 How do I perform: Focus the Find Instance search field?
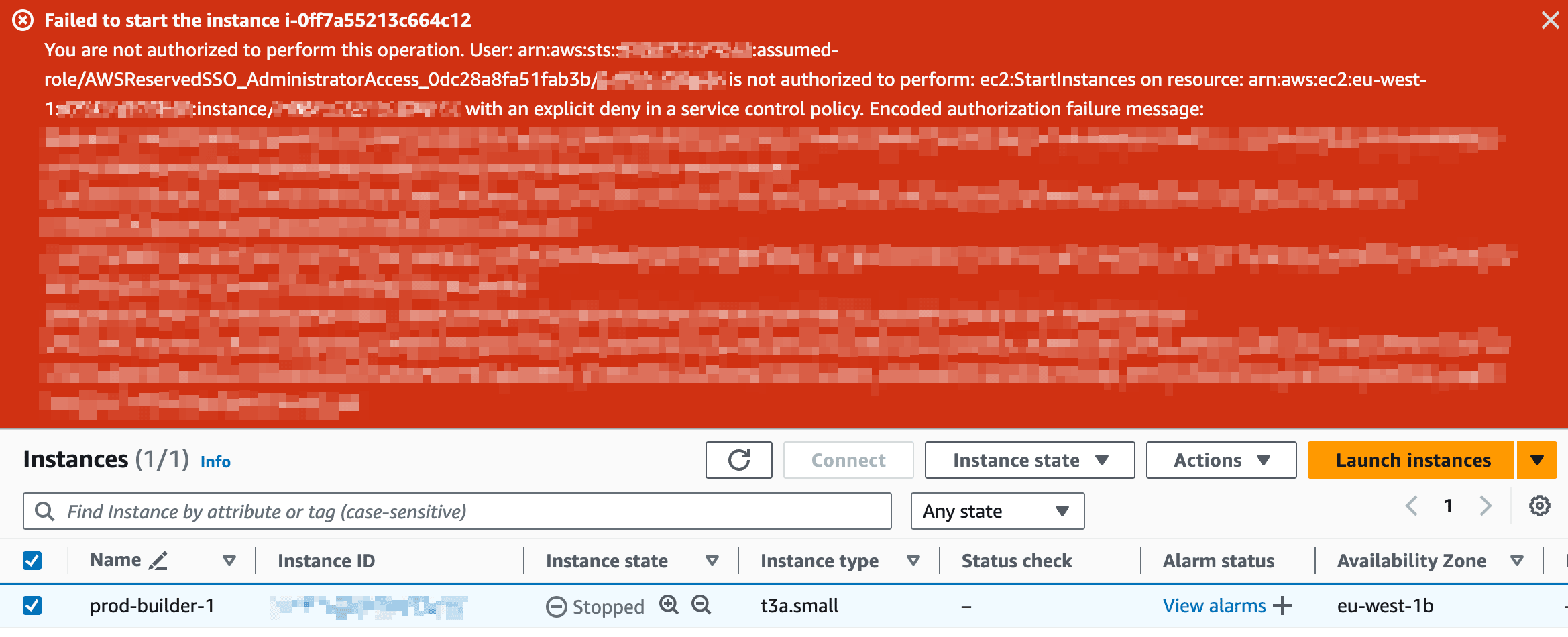[457, 512]
